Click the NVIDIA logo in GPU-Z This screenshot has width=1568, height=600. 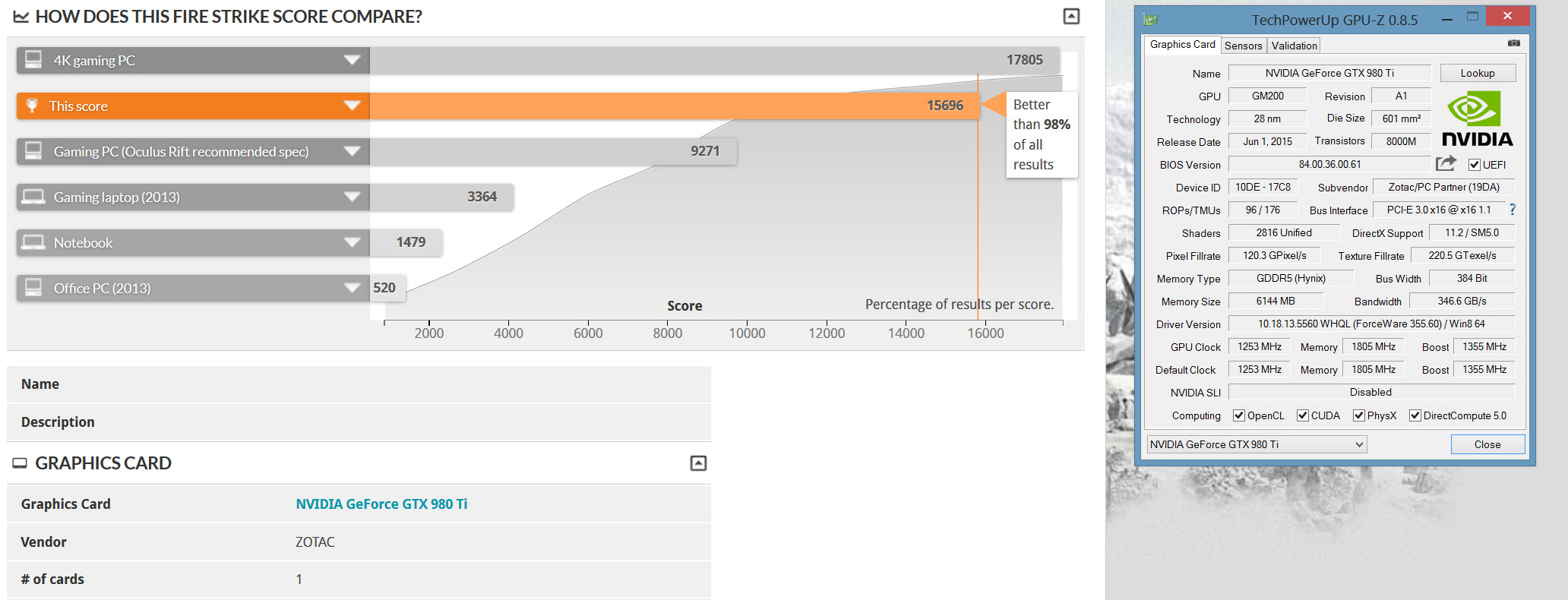click(x=1477, y=119)
